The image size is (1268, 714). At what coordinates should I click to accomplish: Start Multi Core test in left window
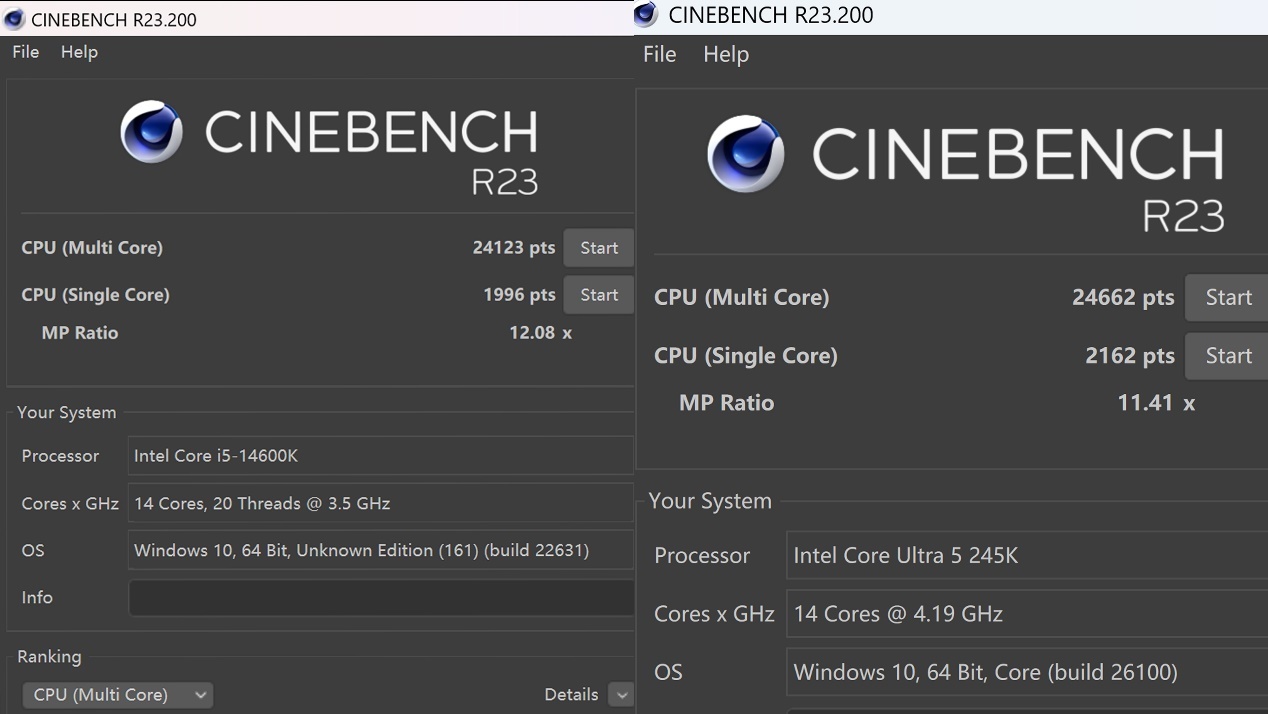pos(599,248)
